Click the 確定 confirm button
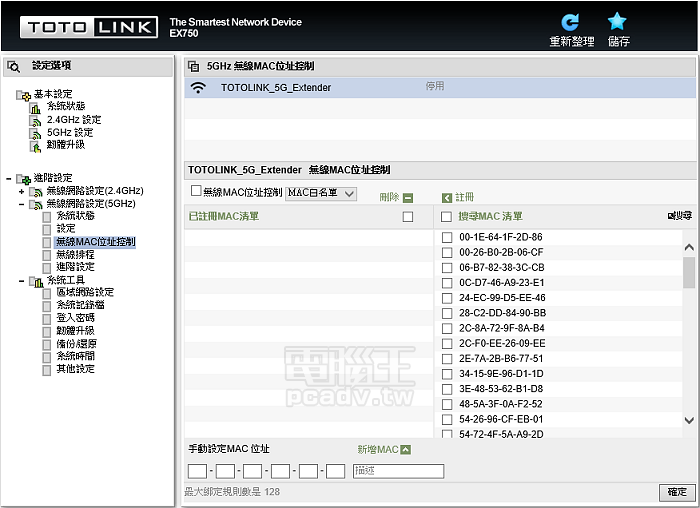Image resolution: width=700 pixels, height=508 pixels. [x=676, y=492]
